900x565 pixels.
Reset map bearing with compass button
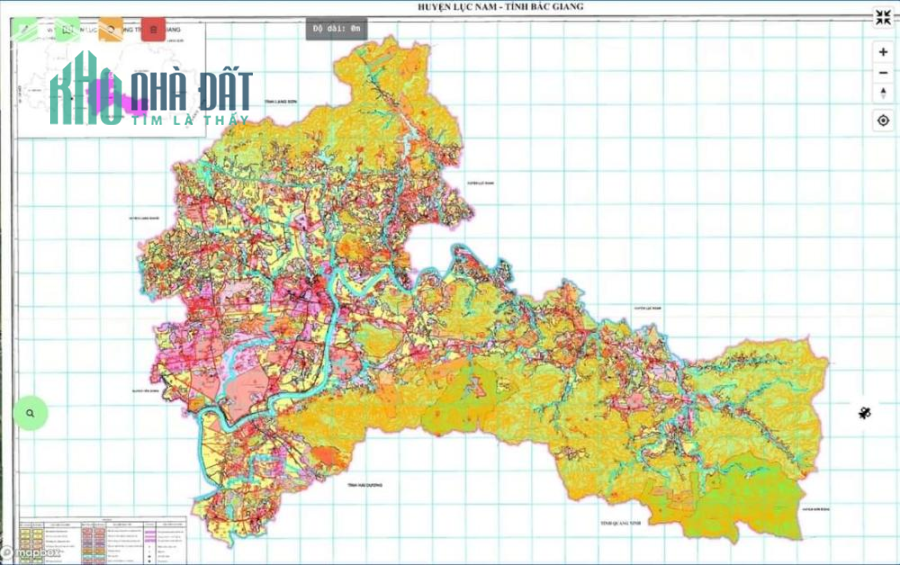883,93
